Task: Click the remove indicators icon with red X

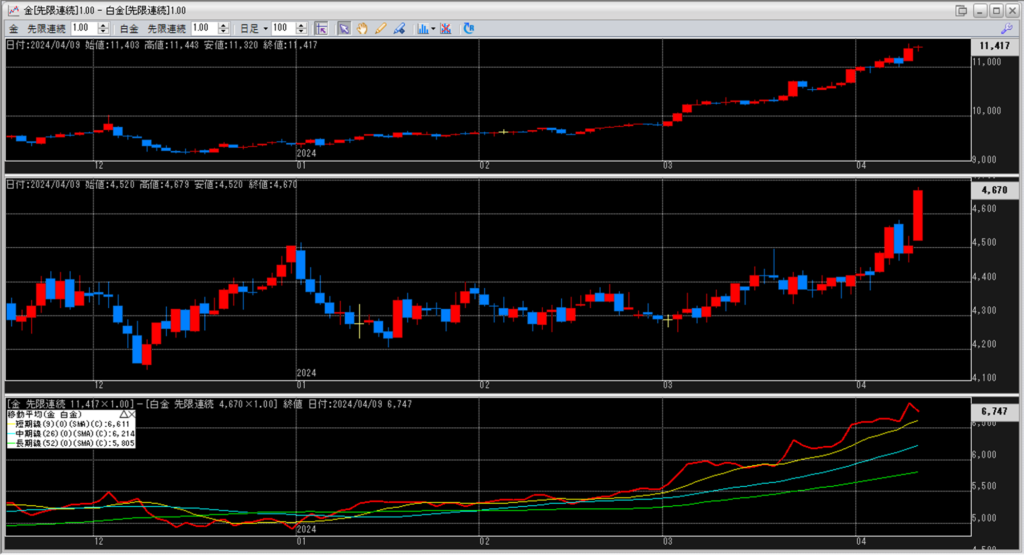Action: click(x=447, y=28)
